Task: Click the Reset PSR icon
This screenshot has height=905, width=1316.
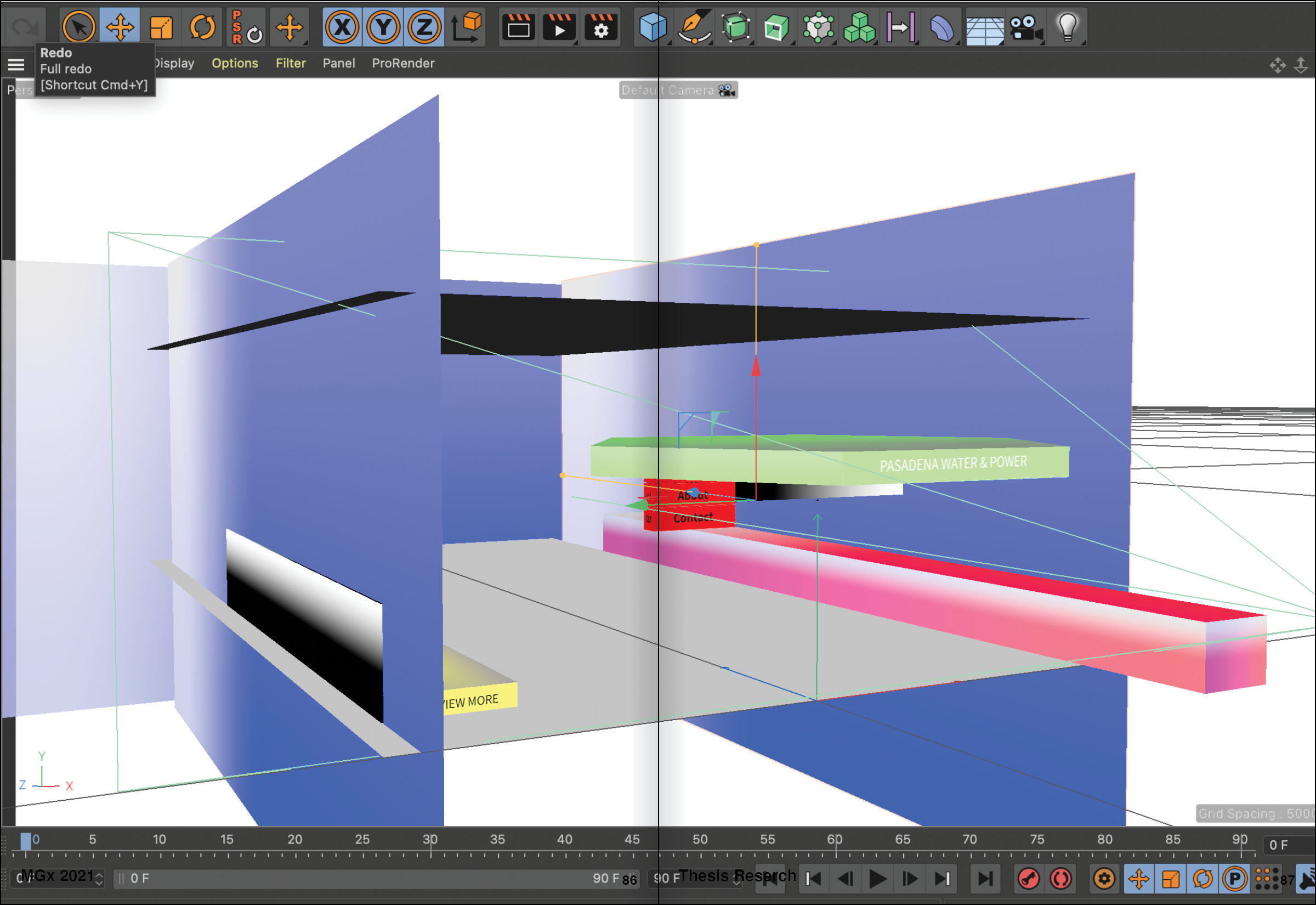Action: point(246,27)
